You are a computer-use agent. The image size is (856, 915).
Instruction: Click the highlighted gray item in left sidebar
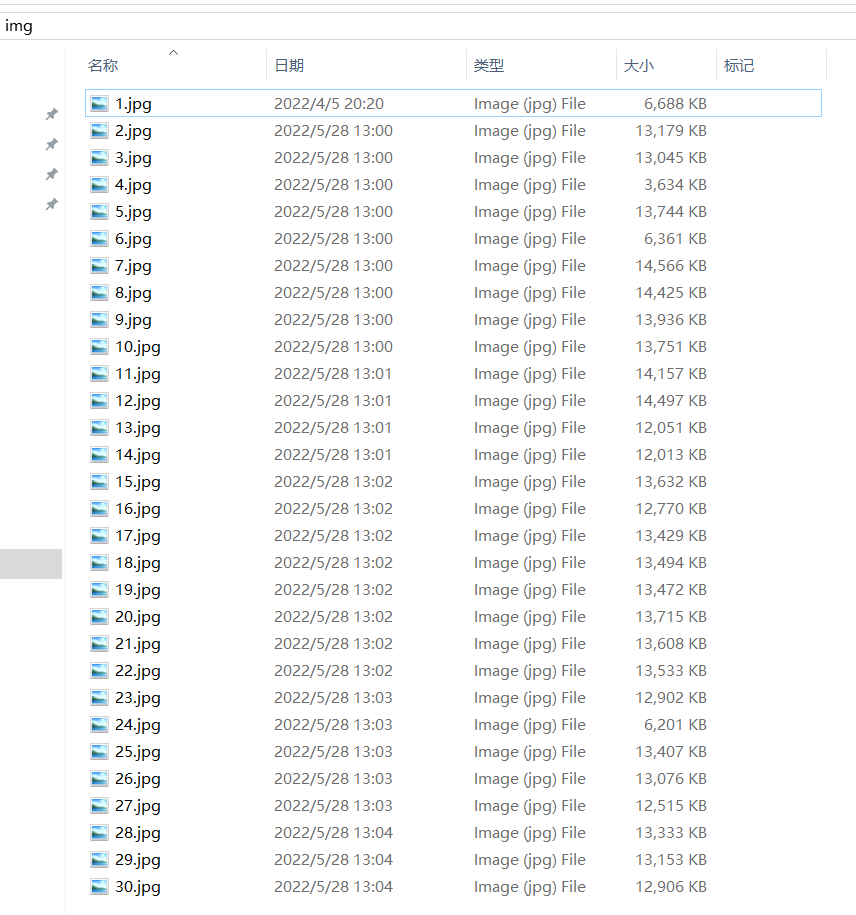tap(31, 563)
